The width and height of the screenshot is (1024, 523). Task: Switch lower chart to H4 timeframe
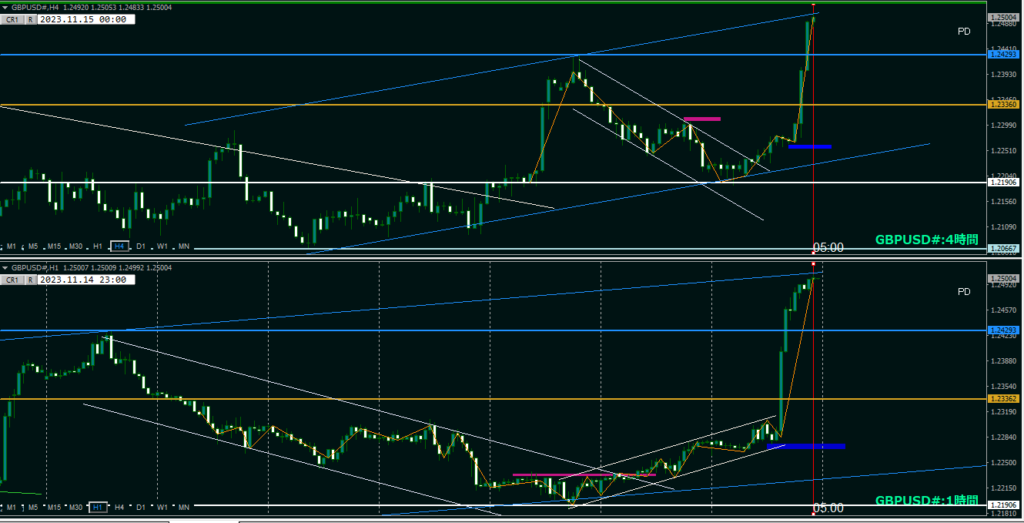tap(119, 507)
